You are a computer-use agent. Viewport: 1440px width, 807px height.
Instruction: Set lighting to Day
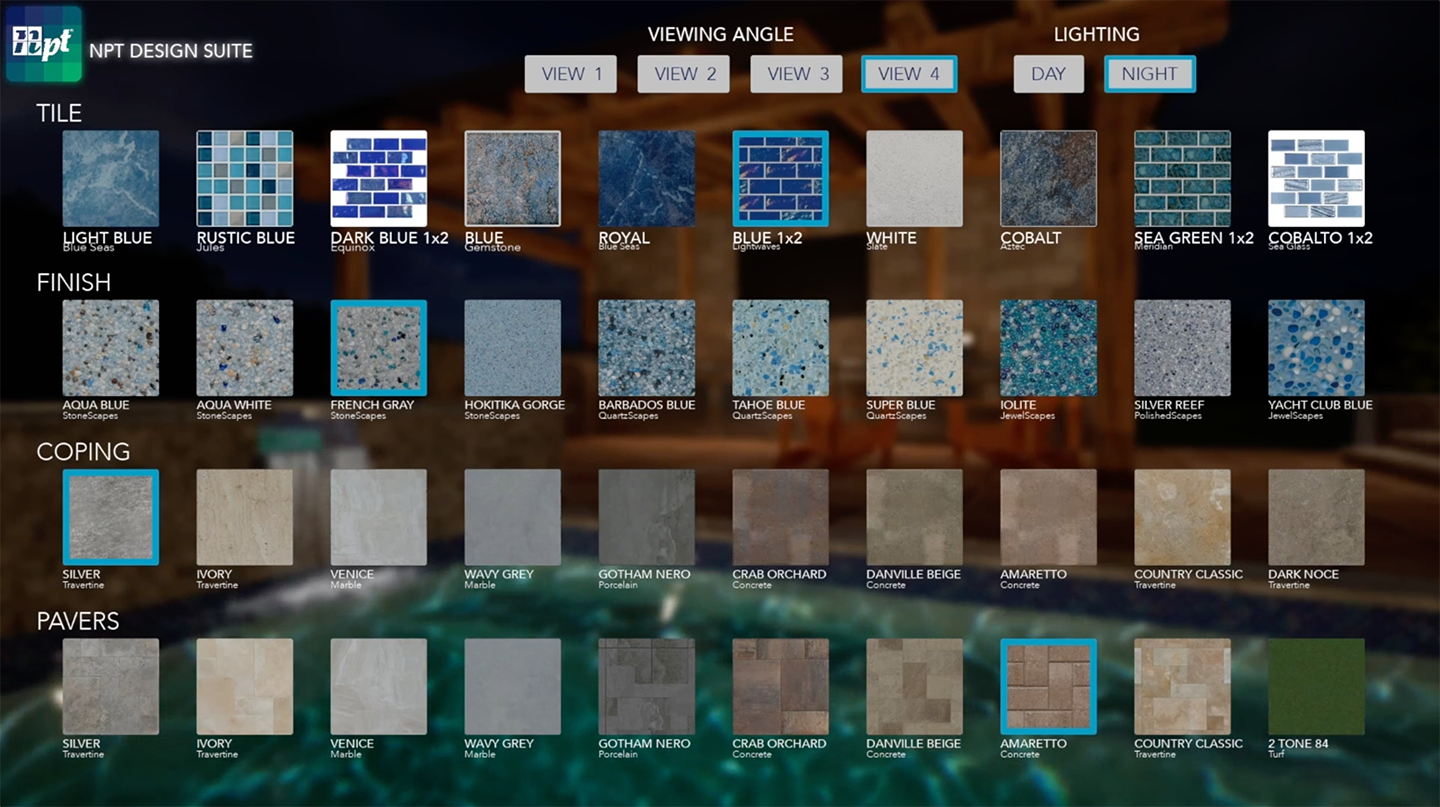pos(1049,74)
